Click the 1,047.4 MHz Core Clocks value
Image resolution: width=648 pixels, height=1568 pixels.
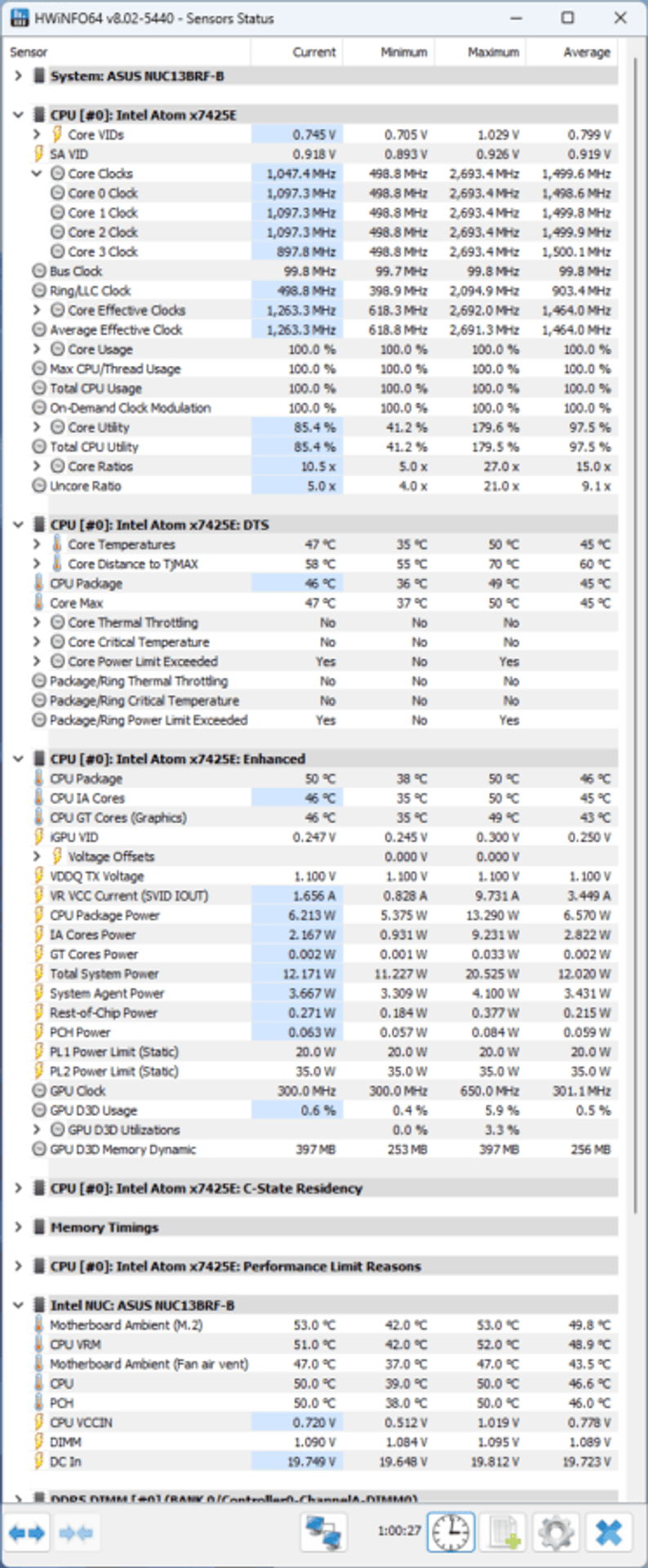click(x=301, y=173)
